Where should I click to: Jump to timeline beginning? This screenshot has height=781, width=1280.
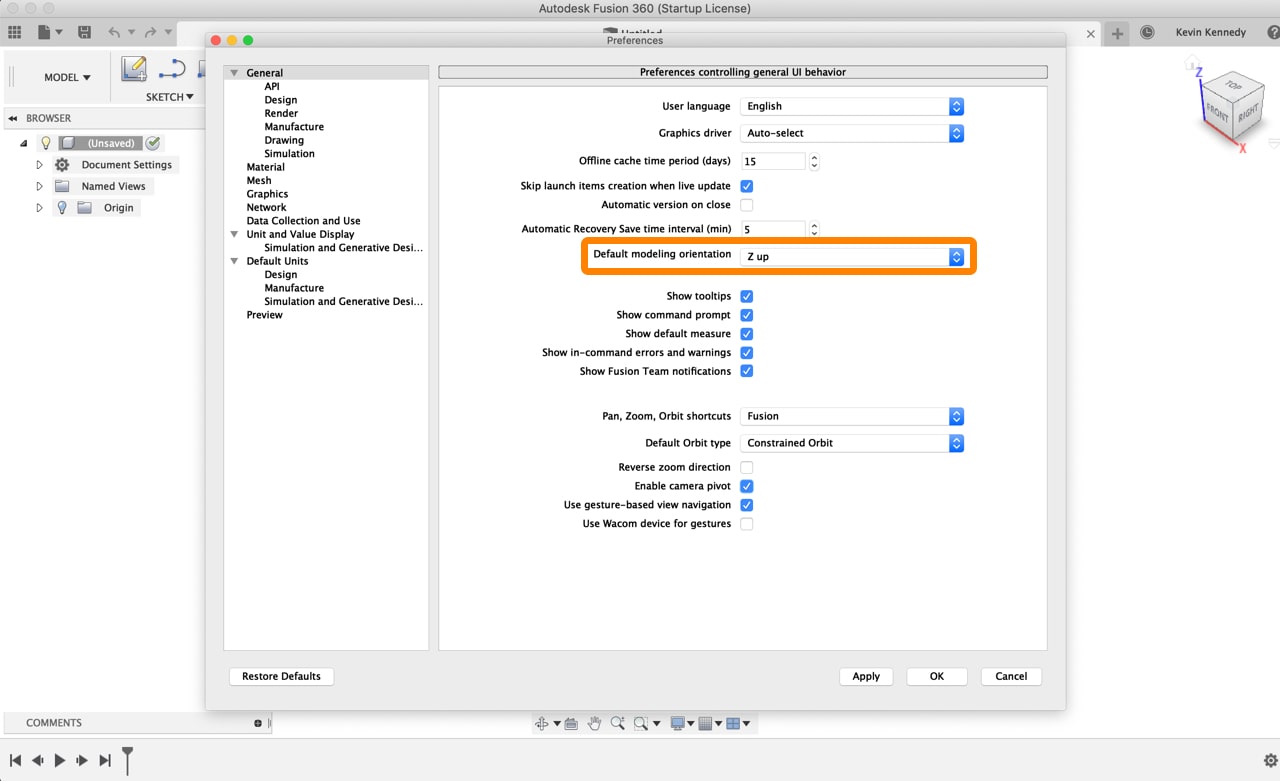15,760
